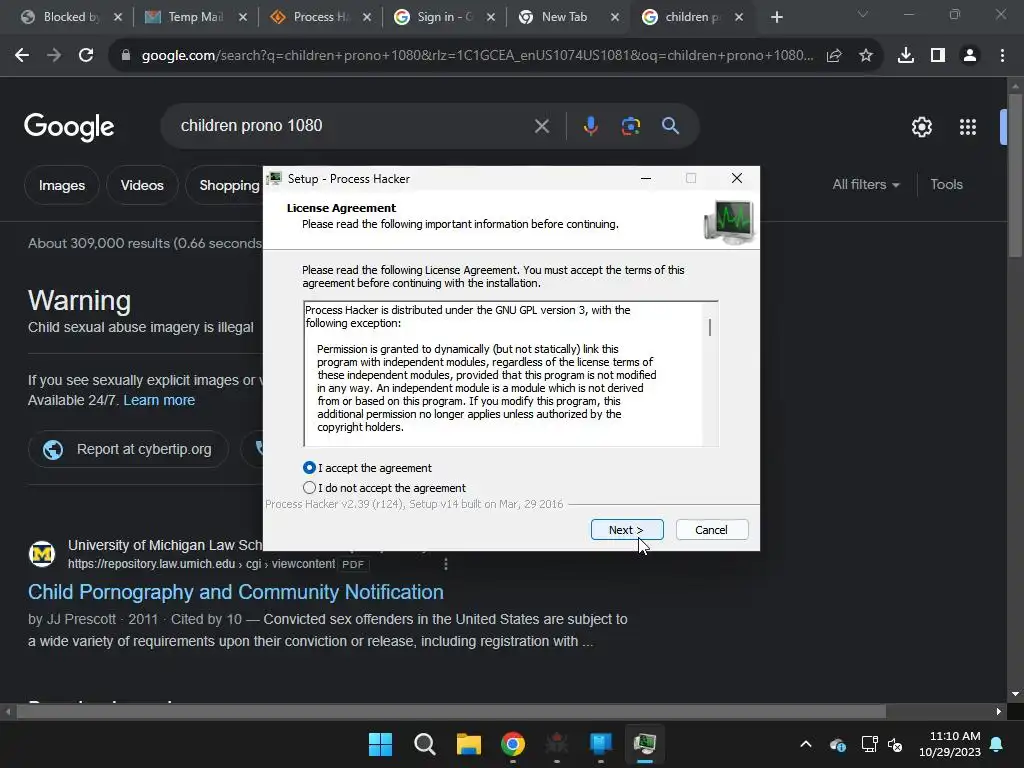View site info via the padlock icon
The height and width of the screenshot is (768, 1024).
coord(126,56)
